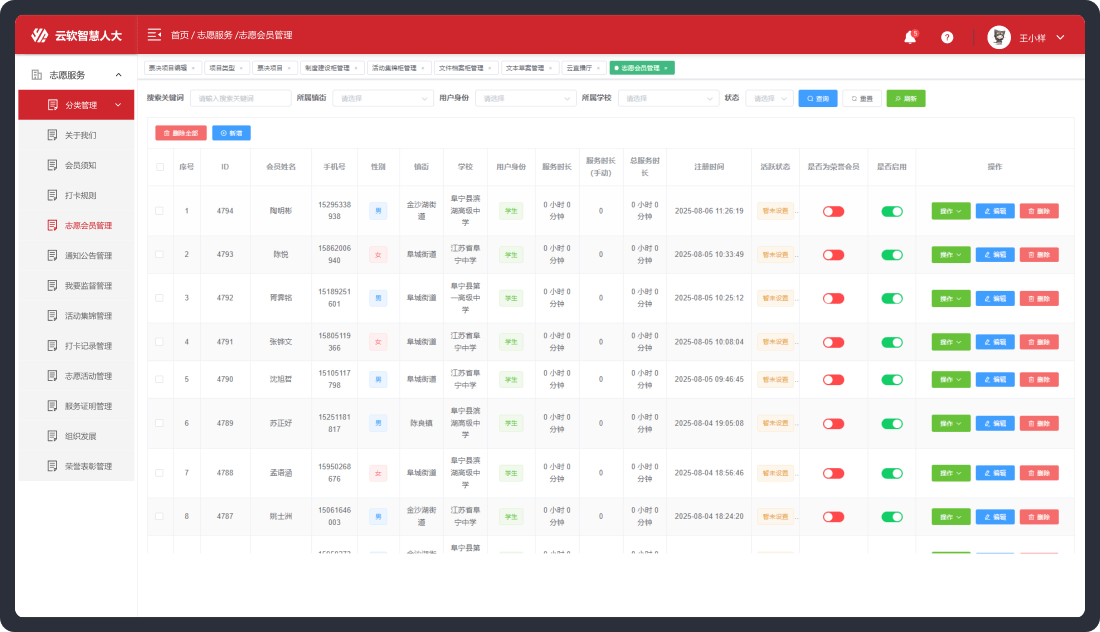1100x632 pixels.
Task: Click the icon beside 组织发展
Action: 53,436
